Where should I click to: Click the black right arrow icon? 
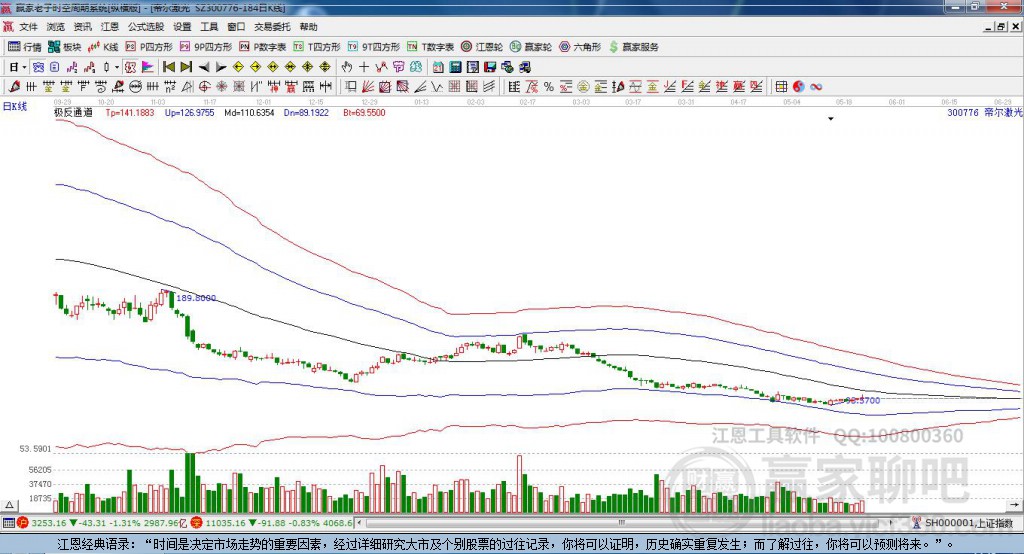[x=221, y=67]
